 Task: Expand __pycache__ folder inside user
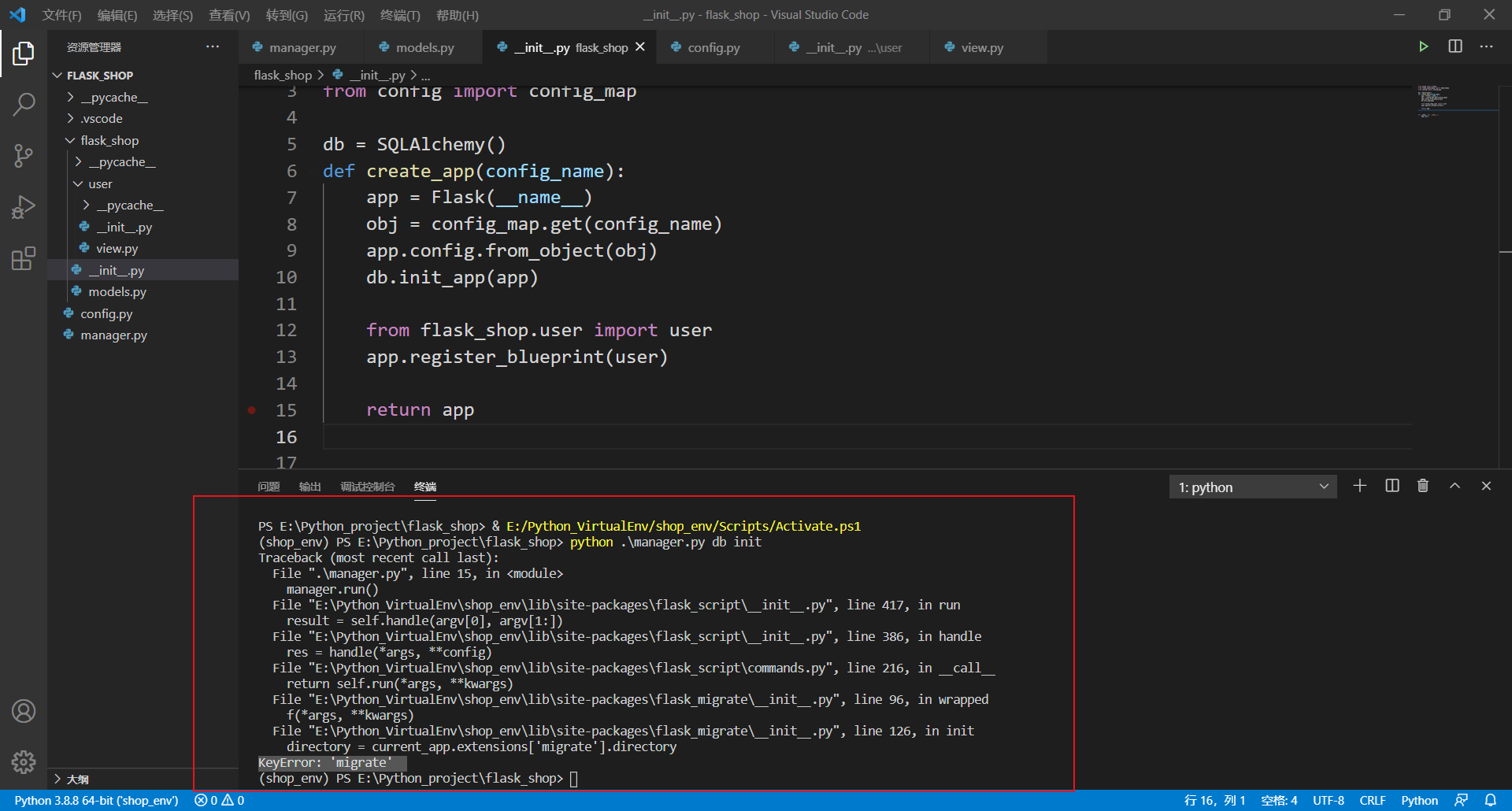pos(86,205)
